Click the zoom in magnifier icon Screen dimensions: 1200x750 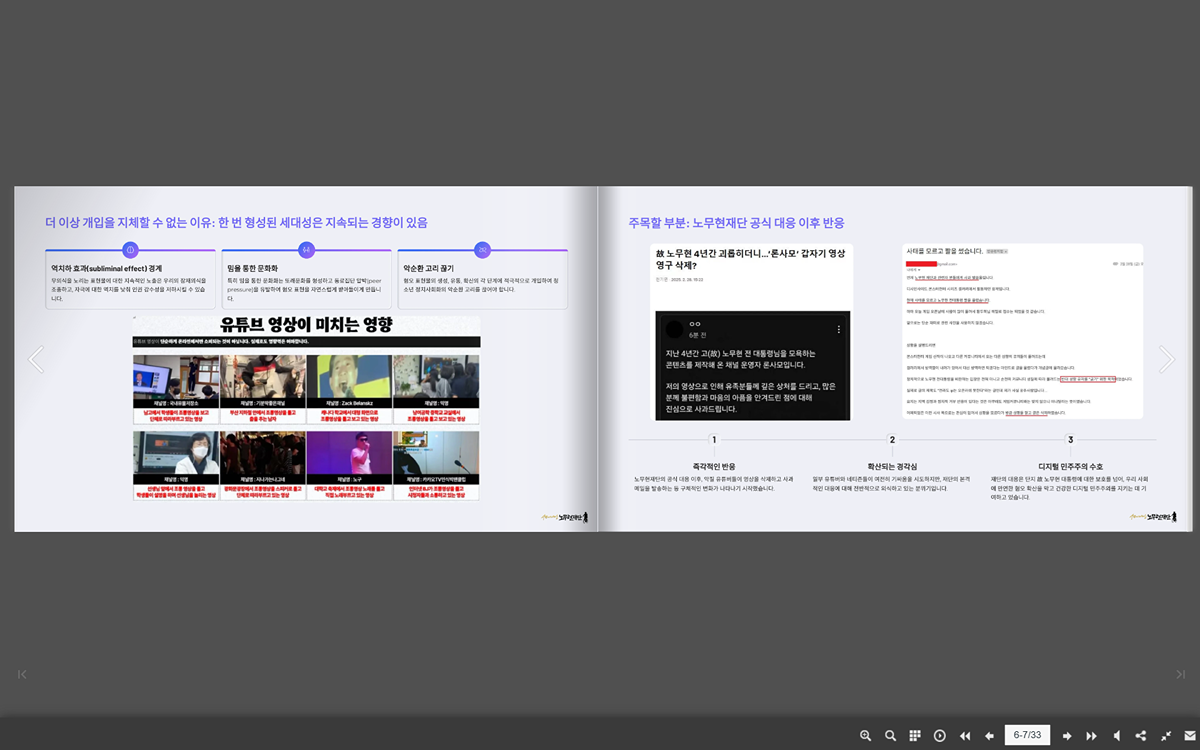click(x=866, y=736)
